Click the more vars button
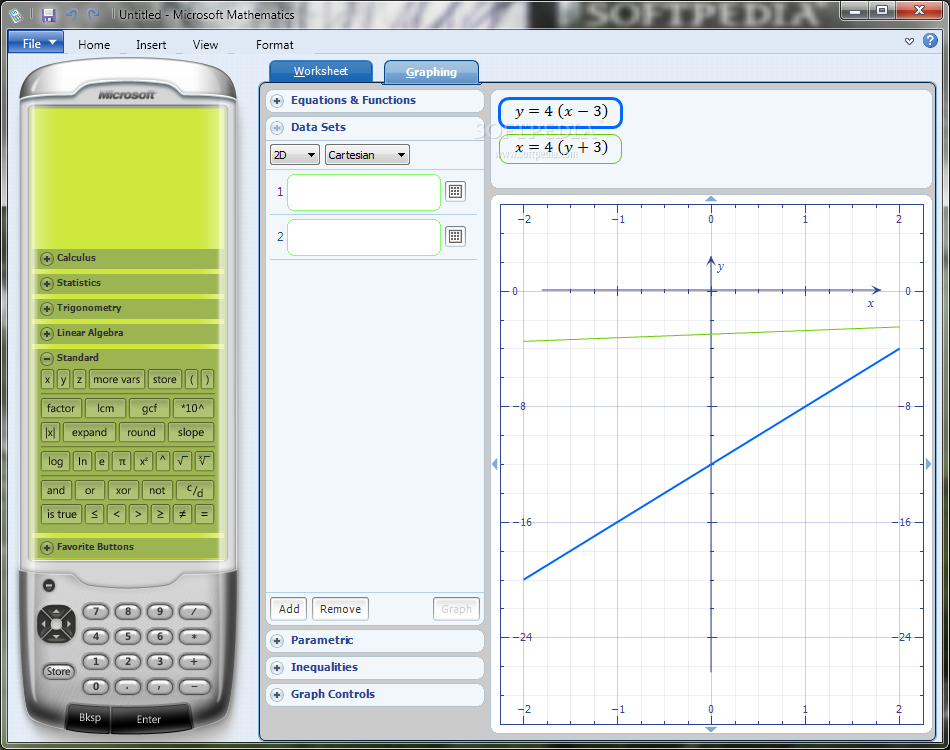The image size is (950, 750). 116,379
